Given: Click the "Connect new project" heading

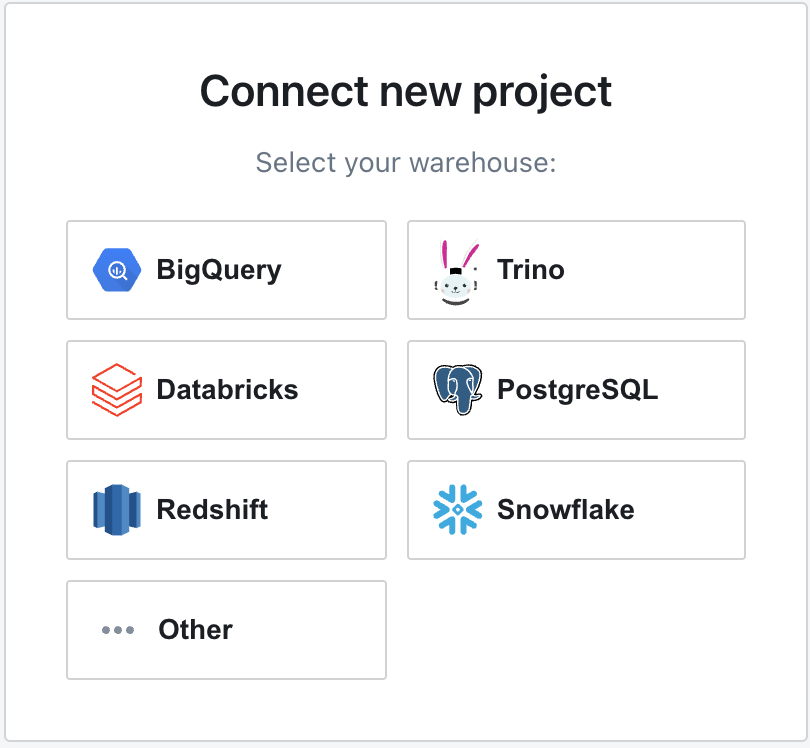Looking at the screenshot, I should click(x=406, y=92).
